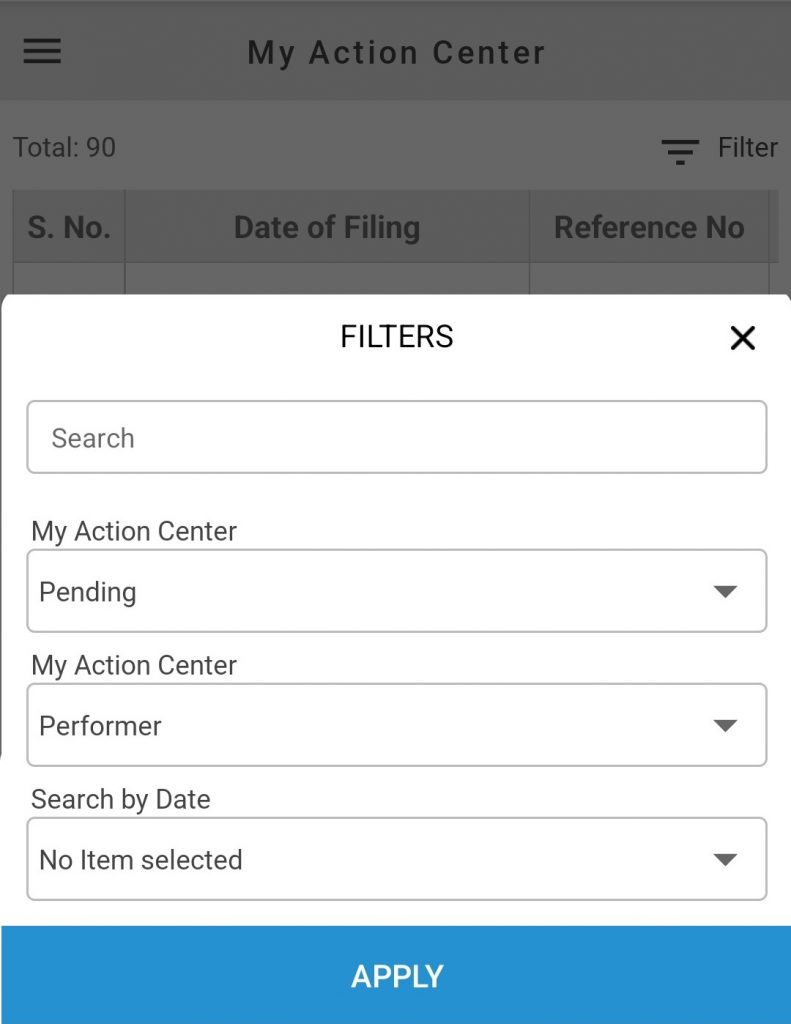
Task: Apply the selected filters
Action: coord(396,975)
